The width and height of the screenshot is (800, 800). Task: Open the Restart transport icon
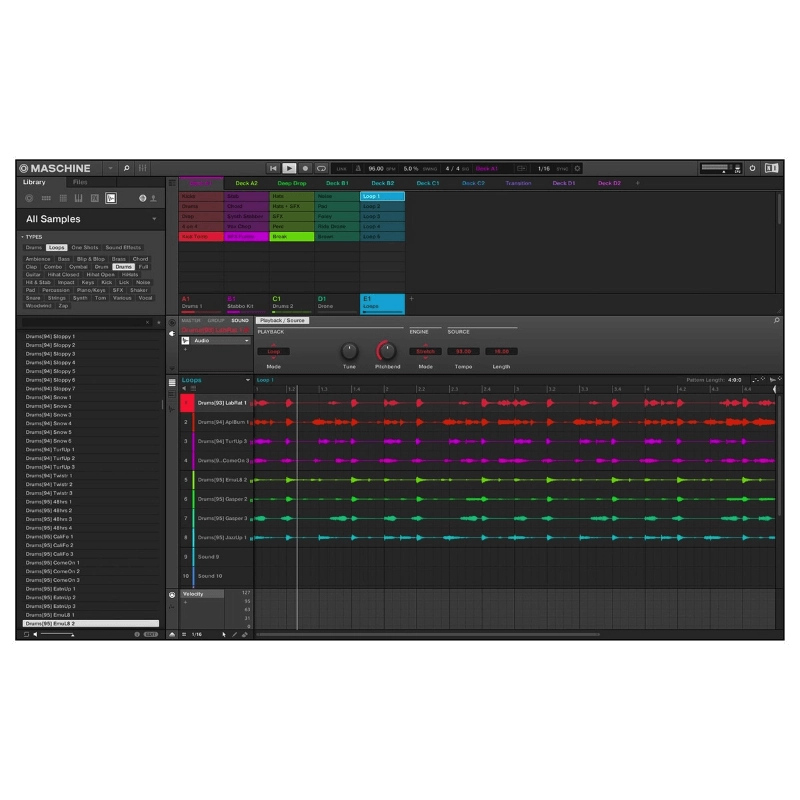tap(273, 167)
